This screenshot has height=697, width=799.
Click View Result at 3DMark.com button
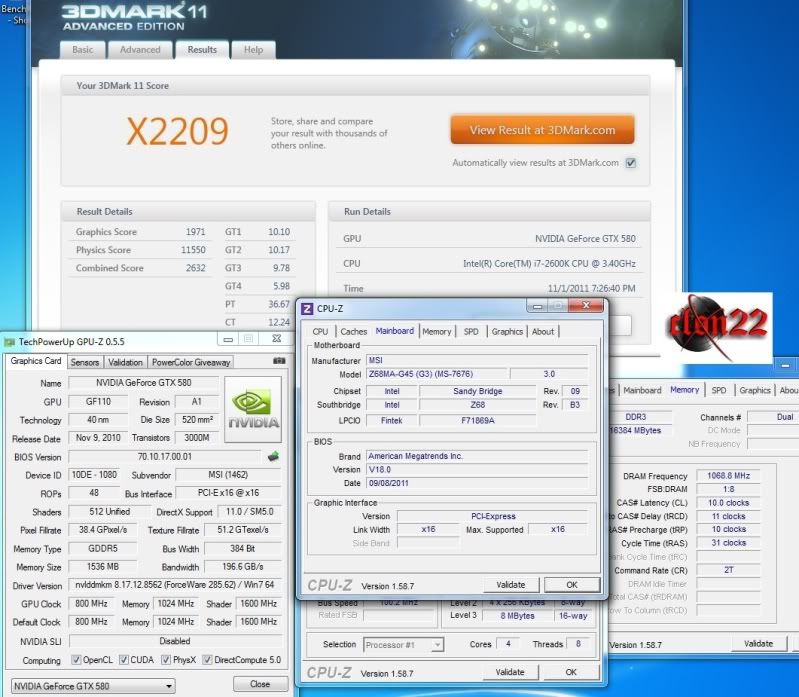click(x=542, y=130)
